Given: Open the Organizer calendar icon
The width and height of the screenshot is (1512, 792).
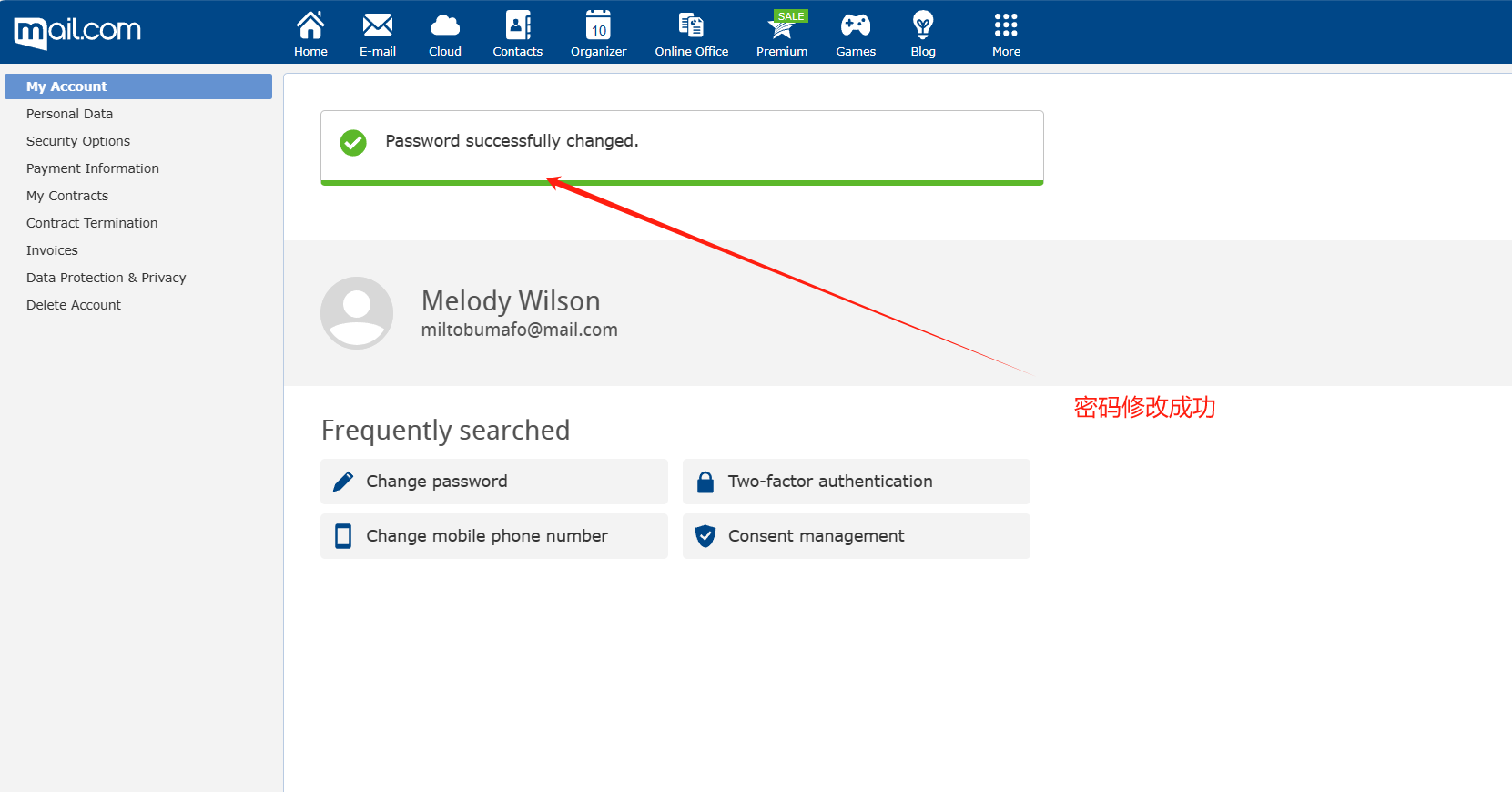Looking at the screenshot, I should coord(598,25).
